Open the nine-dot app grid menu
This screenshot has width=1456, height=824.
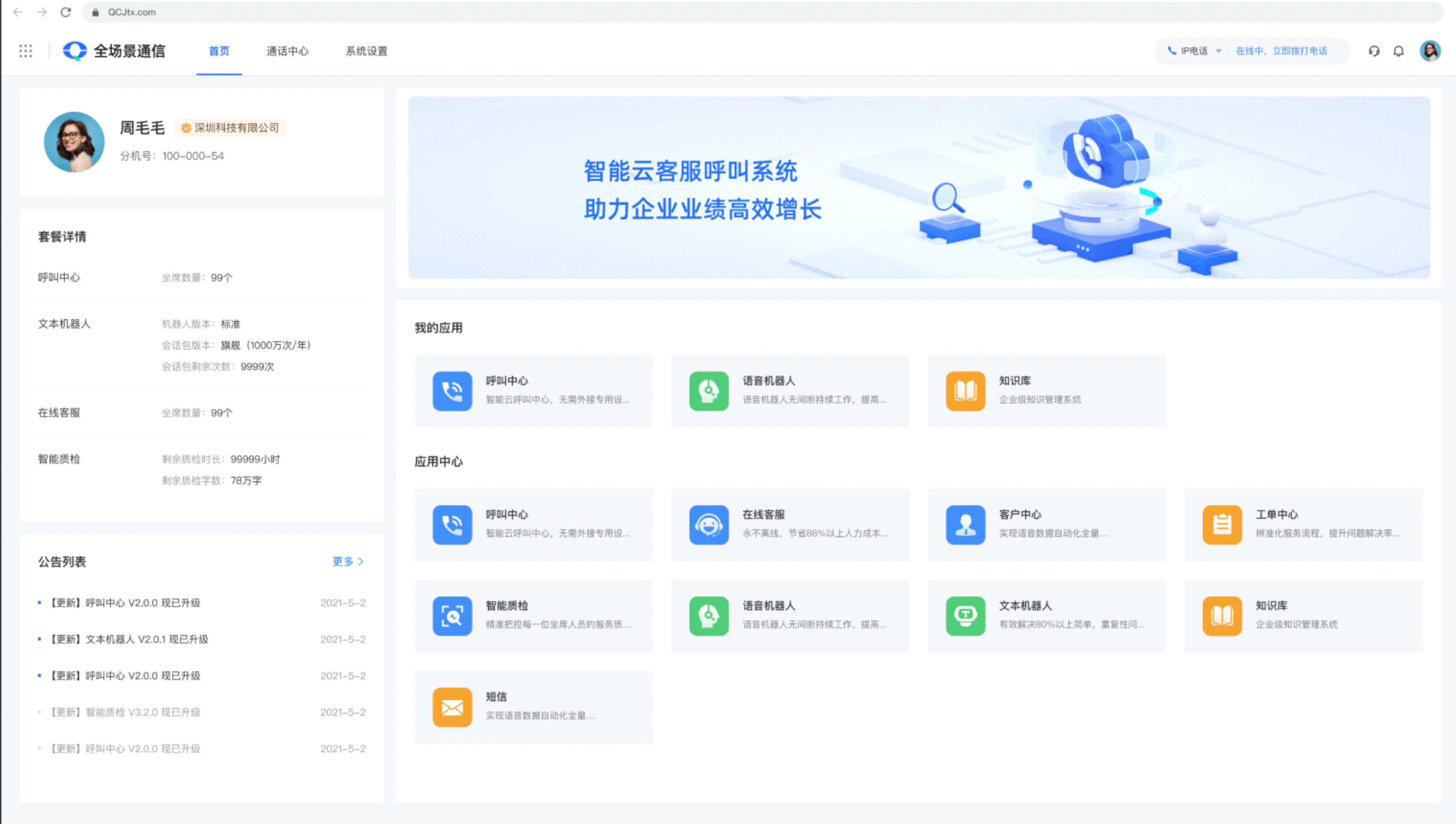(25, 51)
